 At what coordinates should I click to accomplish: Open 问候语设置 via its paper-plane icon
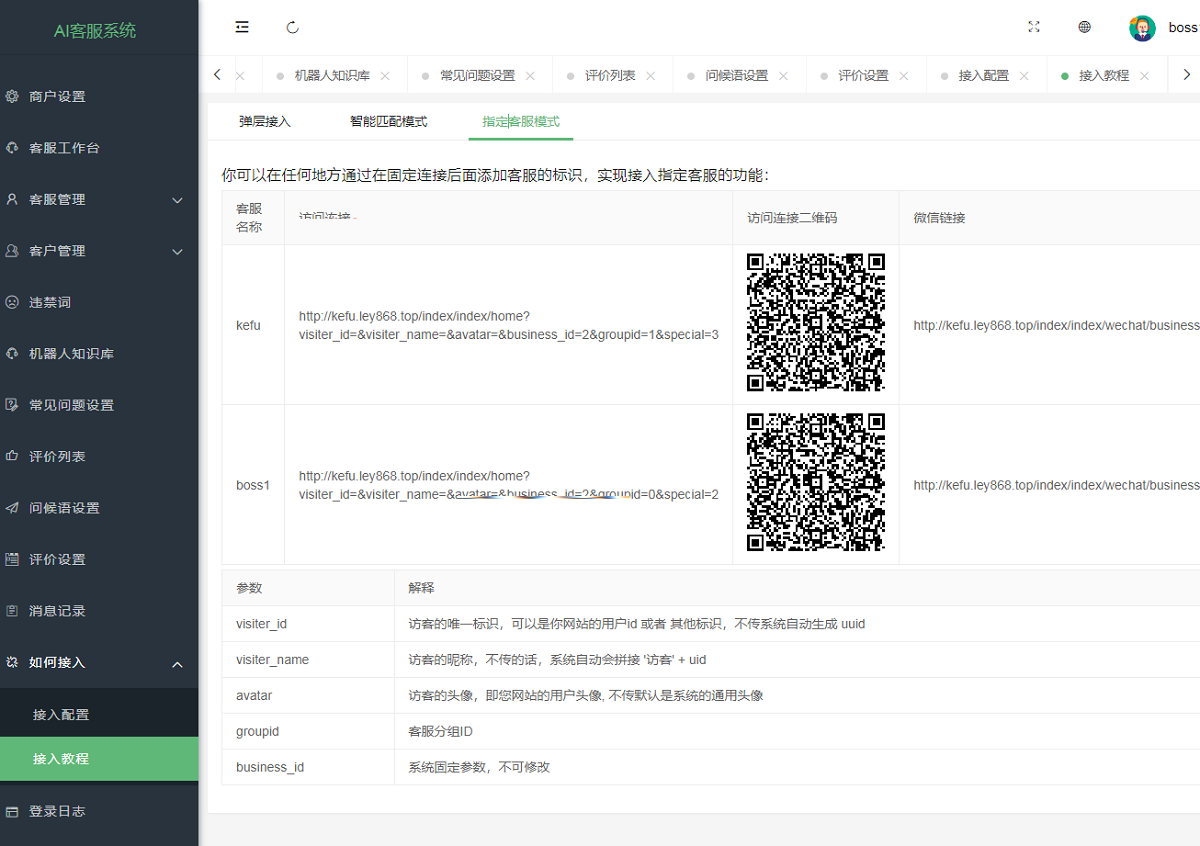[x=12, y=508]
